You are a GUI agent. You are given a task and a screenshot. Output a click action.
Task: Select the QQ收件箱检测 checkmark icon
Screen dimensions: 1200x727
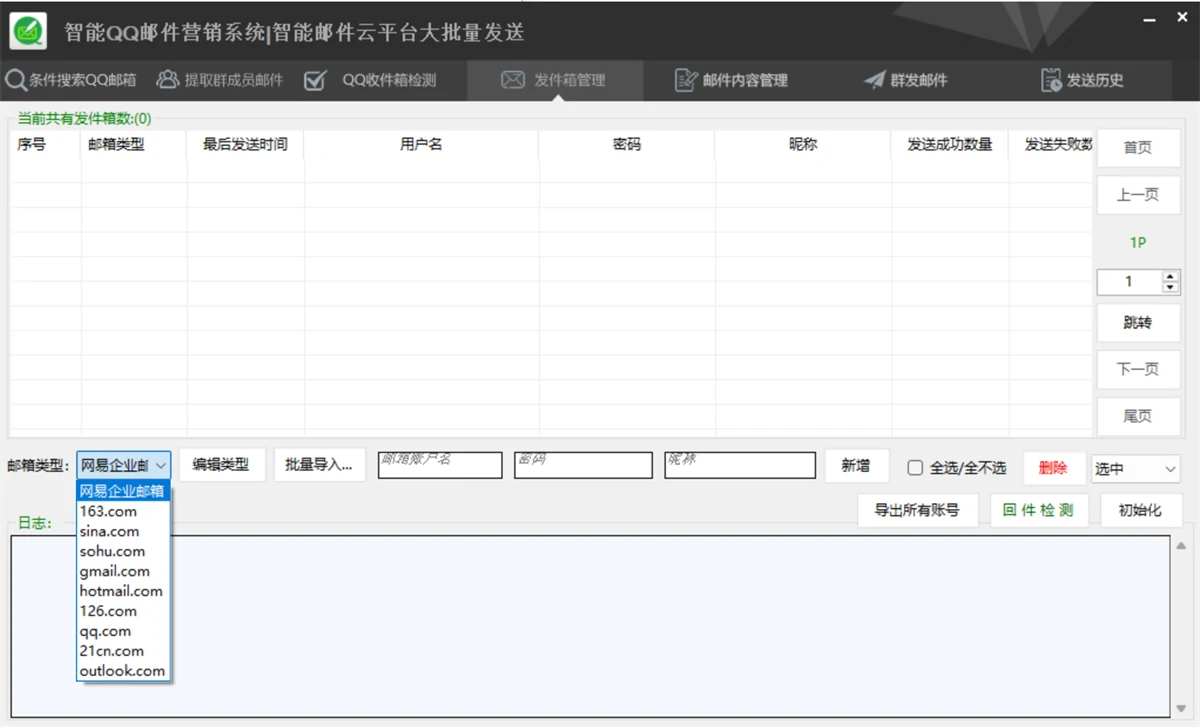tap(315, 80)
